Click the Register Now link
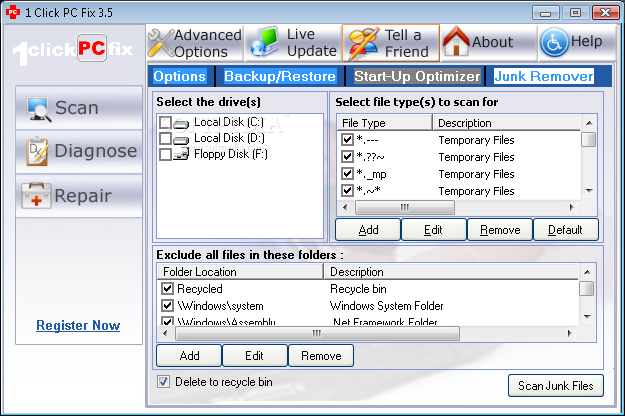This screenshot has height=416, width=625. coord(78,326)
